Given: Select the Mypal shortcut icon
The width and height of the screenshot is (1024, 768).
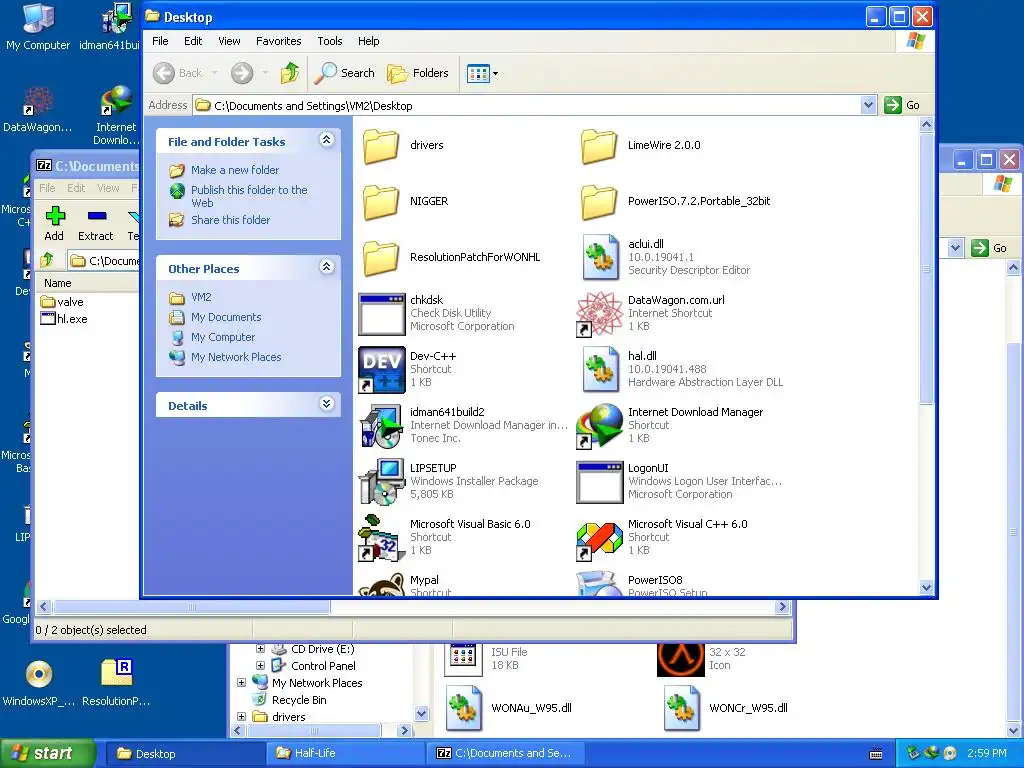Looking at the screenshot, I should (x=381, y=584).
